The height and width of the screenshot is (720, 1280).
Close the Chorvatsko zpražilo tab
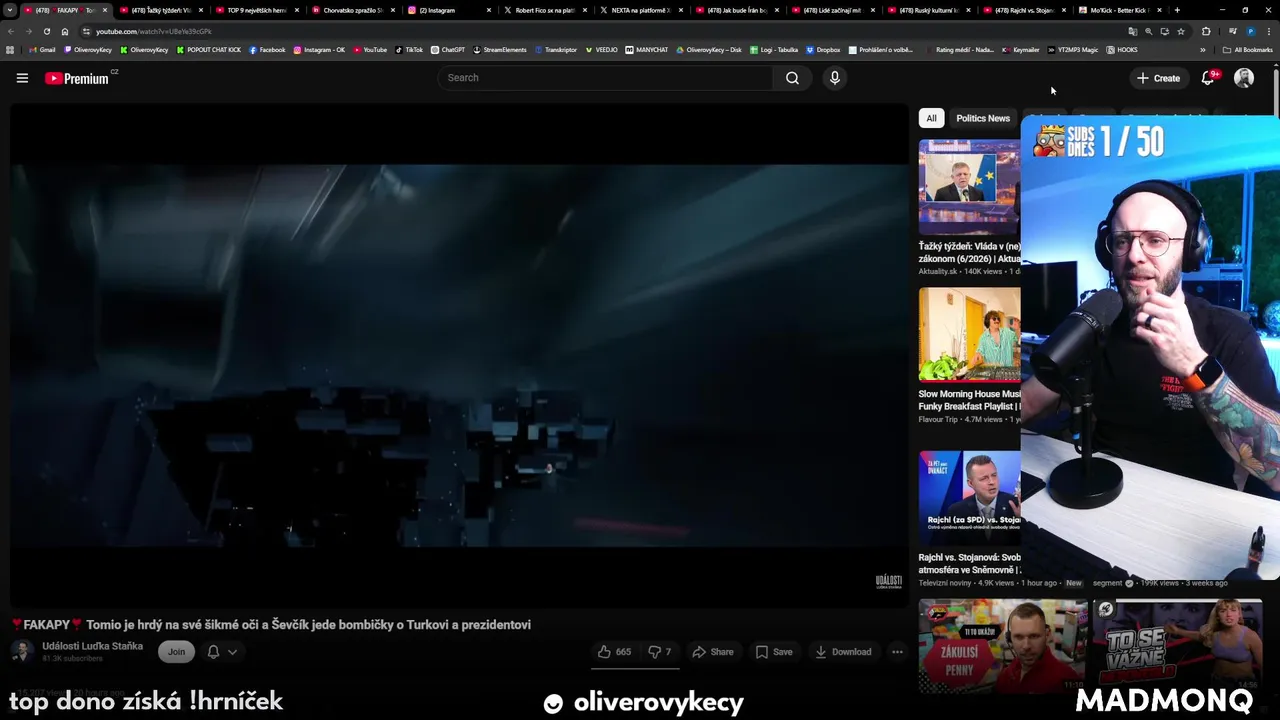point(393,10)
